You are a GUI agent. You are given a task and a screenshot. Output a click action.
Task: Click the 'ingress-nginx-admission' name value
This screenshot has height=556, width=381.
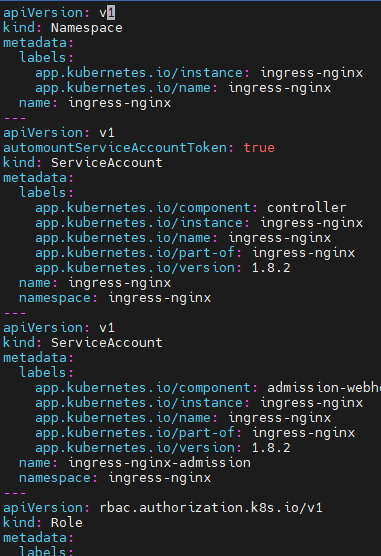click(x=159, y=463)
